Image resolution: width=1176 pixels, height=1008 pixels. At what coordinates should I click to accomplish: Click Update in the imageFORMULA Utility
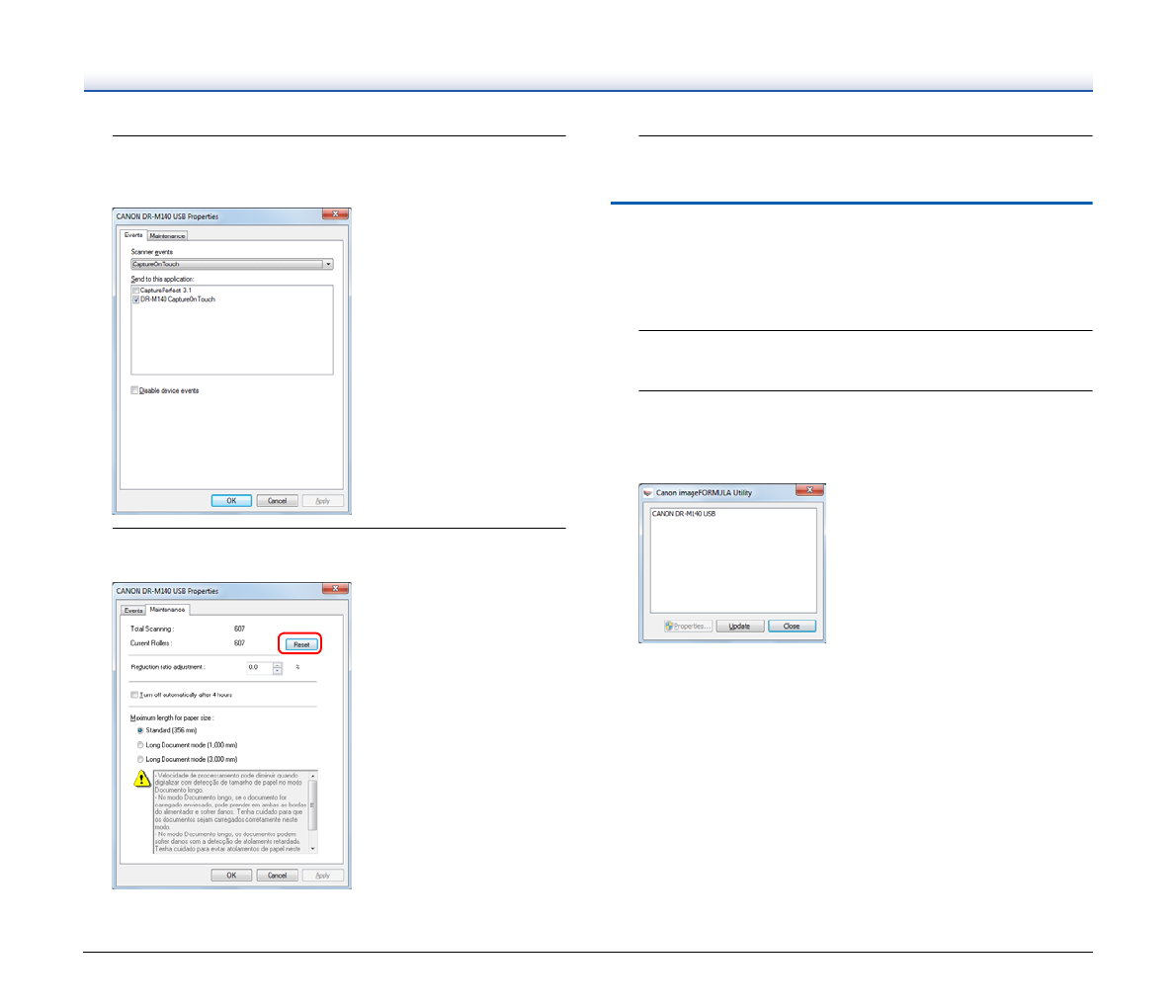739,626
